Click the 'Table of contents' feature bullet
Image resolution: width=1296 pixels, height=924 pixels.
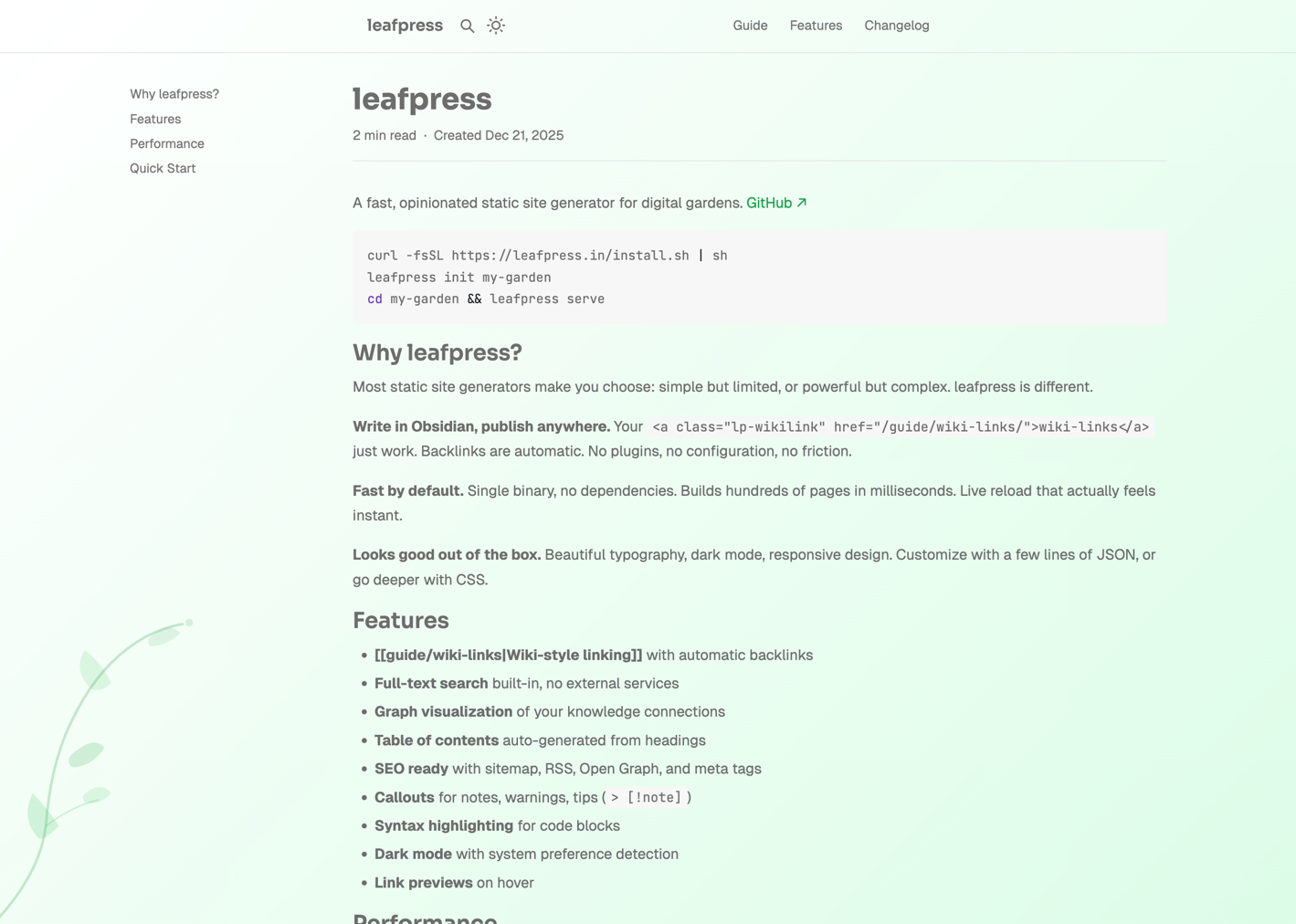540,740
